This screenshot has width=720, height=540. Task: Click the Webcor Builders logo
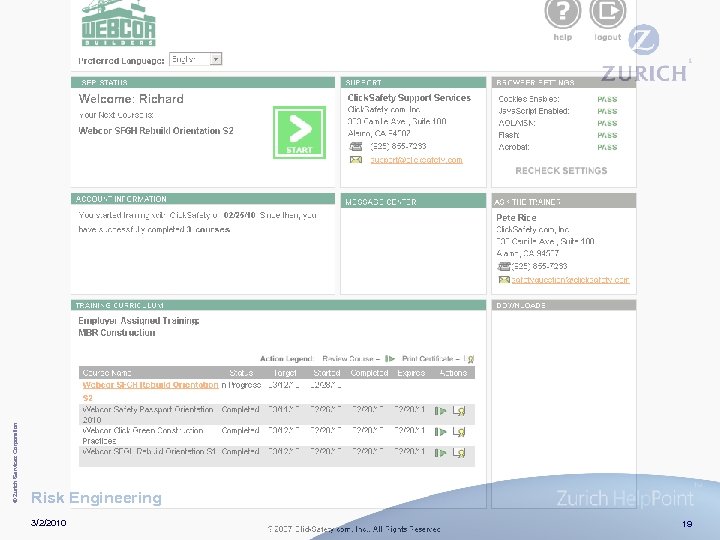coord(118,23)
